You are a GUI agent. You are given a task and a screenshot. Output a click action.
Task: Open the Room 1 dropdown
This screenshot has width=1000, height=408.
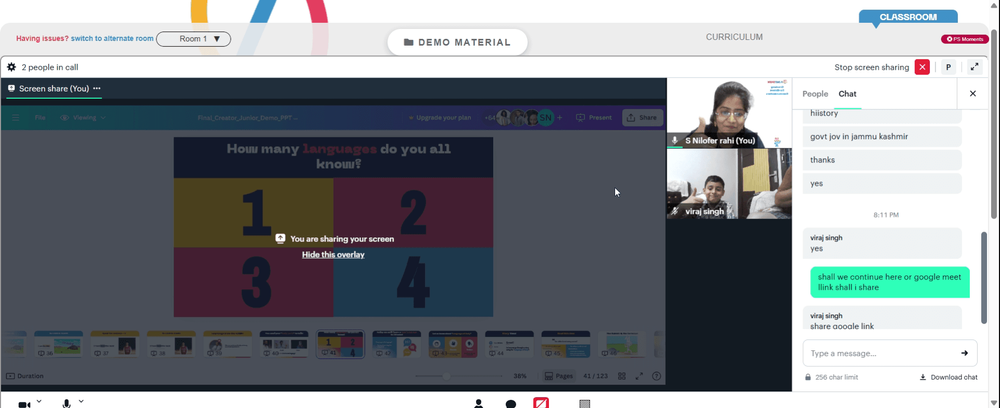coord(193,39)
